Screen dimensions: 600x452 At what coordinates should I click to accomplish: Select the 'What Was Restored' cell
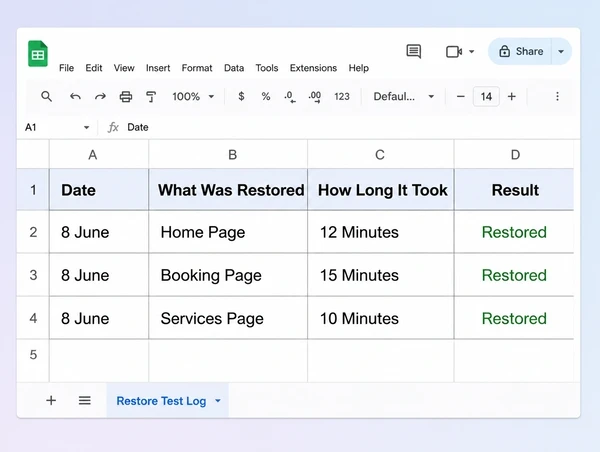coord(228,190)
